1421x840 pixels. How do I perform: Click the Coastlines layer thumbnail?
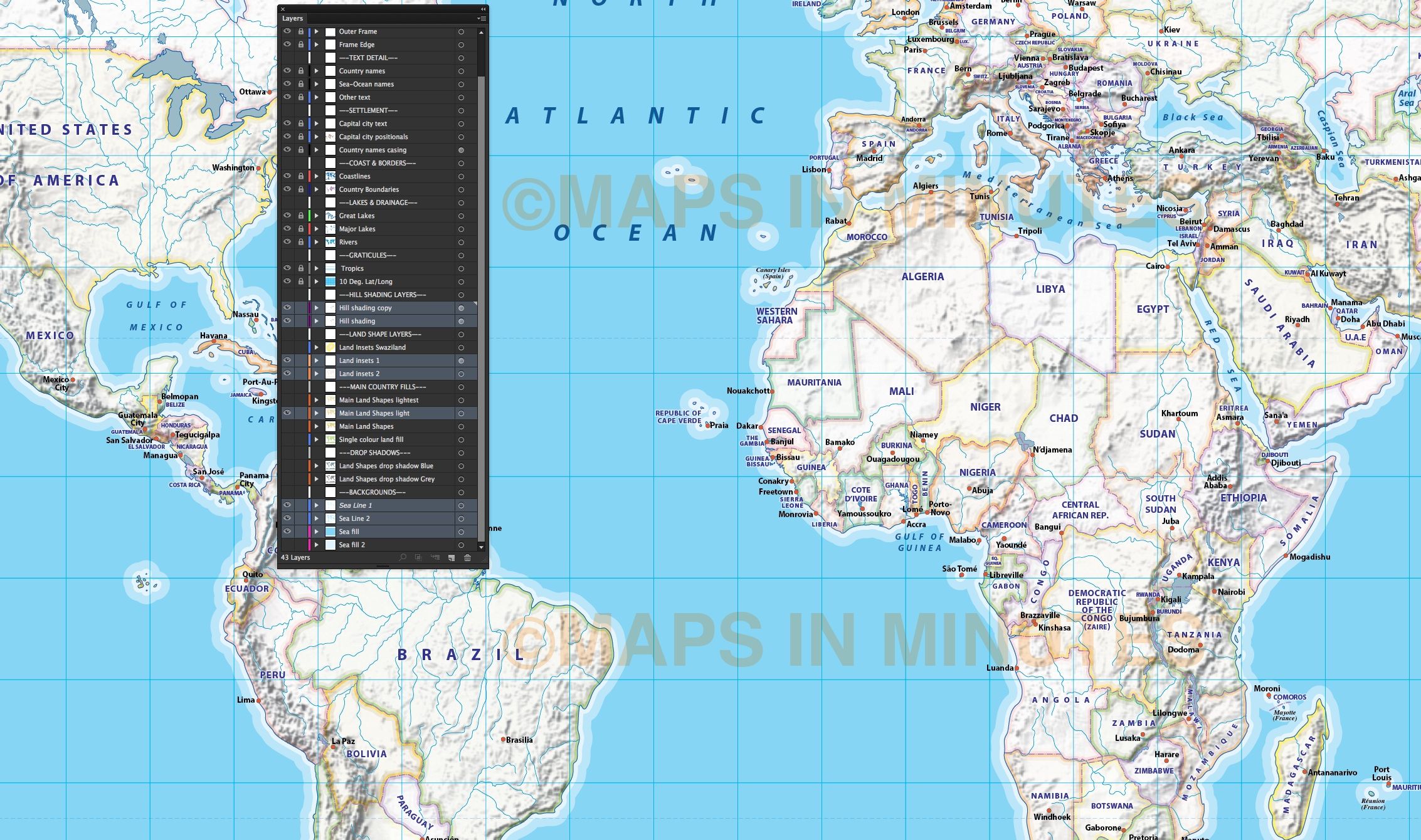click(x=330, y=176)
